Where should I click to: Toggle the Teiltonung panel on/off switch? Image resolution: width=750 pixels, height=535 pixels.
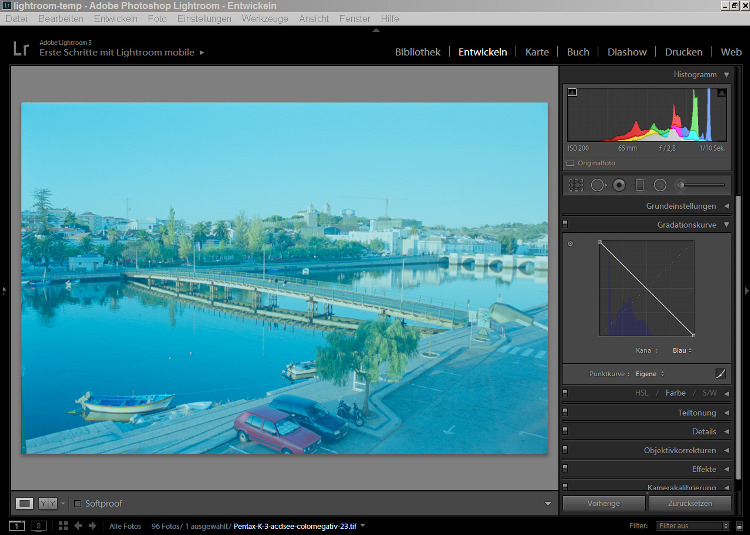click(566, 412)
